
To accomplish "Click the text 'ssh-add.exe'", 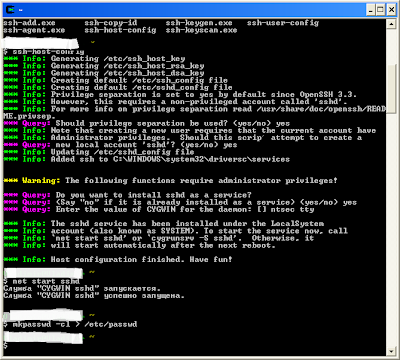I will click(29, 23).
